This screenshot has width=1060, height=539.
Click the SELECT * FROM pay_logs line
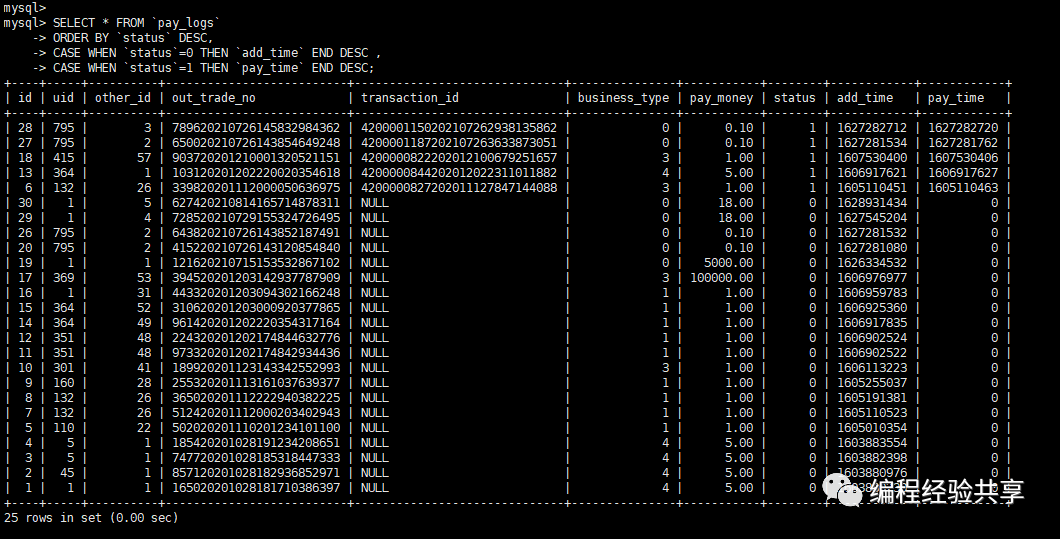(x=112, y=23)
